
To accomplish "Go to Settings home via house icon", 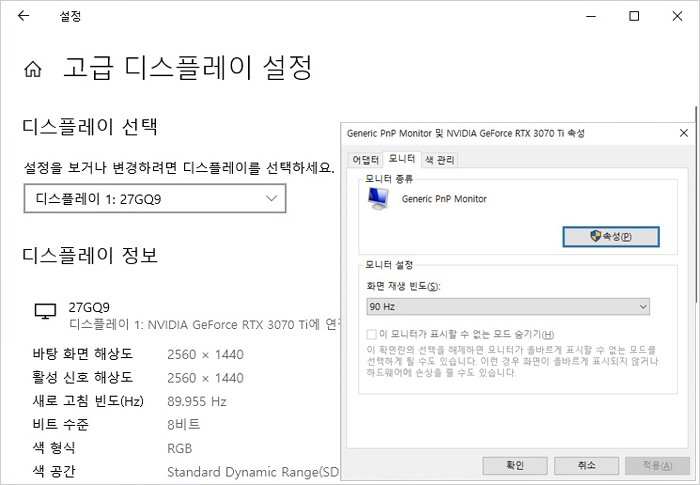I will (33, 70).
